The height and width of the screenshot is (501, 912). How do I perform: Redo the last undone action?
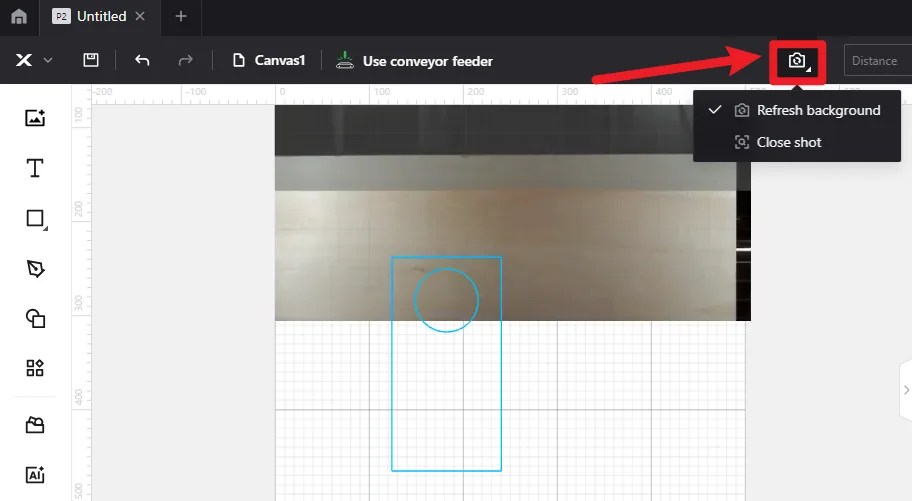pyautogui.click(x=185, y=60)
